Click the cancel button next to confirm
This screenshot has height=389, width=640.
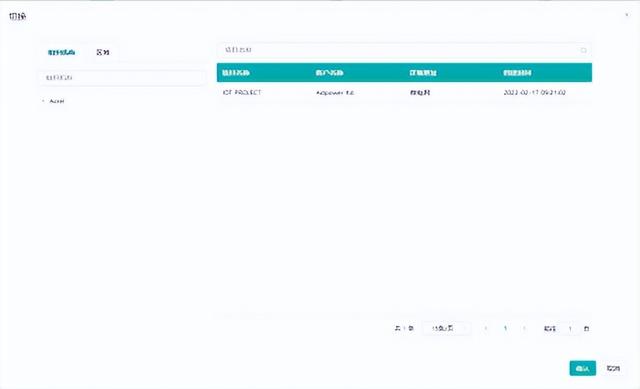[x=613, y=368]
